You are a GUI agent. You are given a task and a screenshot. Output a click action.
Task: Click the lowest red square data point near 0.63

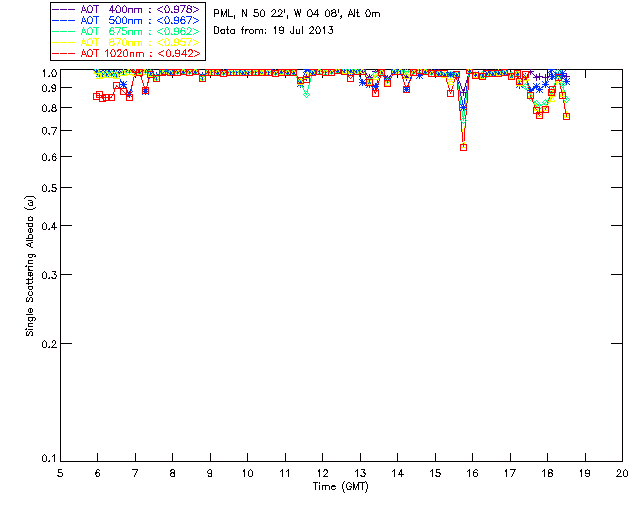tap(463, 147)
